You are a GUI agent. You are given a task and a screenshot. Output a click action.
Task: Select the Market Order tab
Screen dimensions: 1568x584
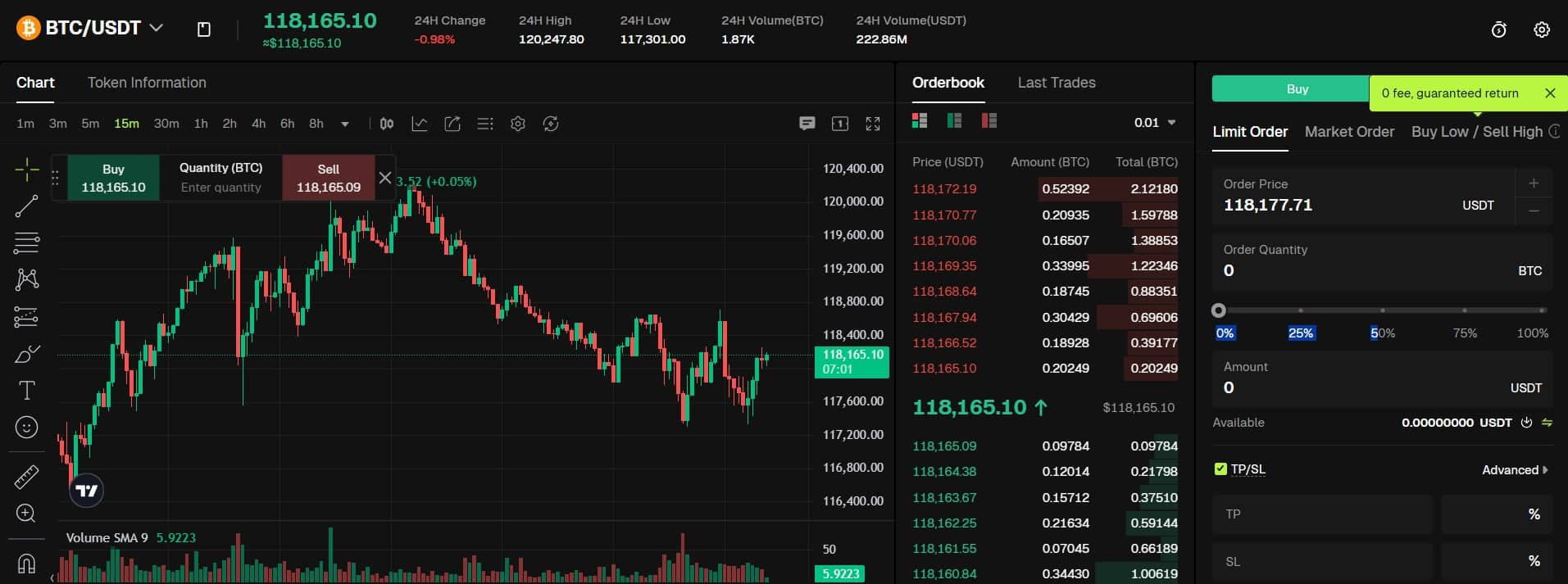click(x=1349, y=132)
